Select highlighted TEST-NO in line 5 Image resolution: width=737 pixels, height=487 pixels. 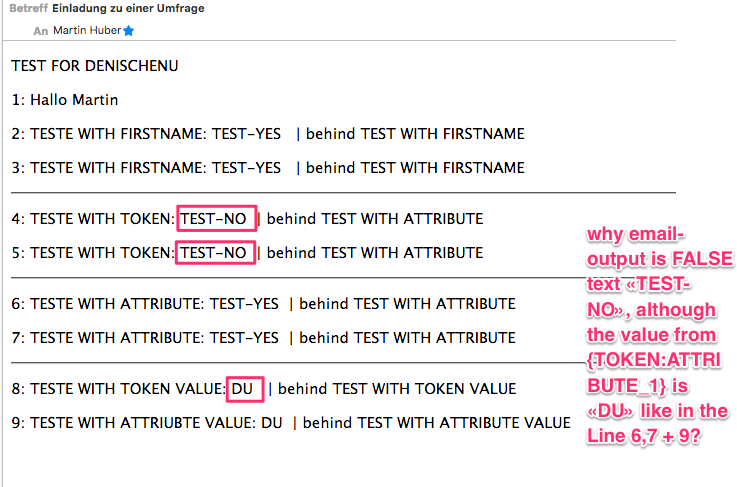(x=214, y=253)
